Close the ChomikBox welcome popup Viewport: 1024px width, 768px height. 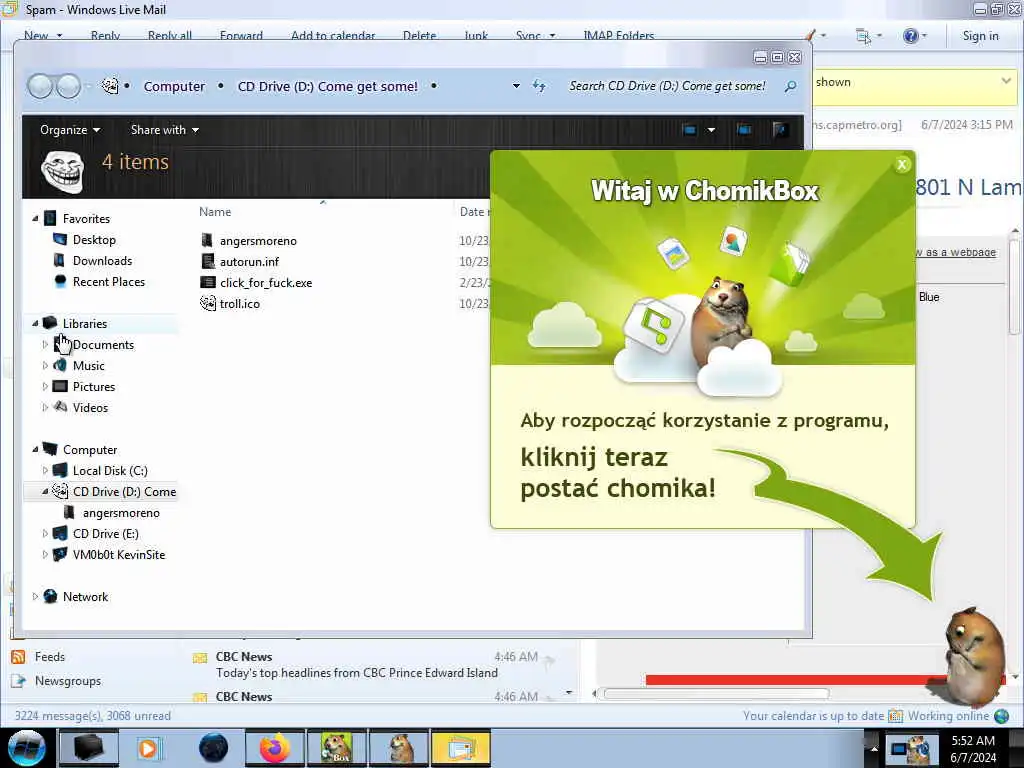tap(902, 165)
